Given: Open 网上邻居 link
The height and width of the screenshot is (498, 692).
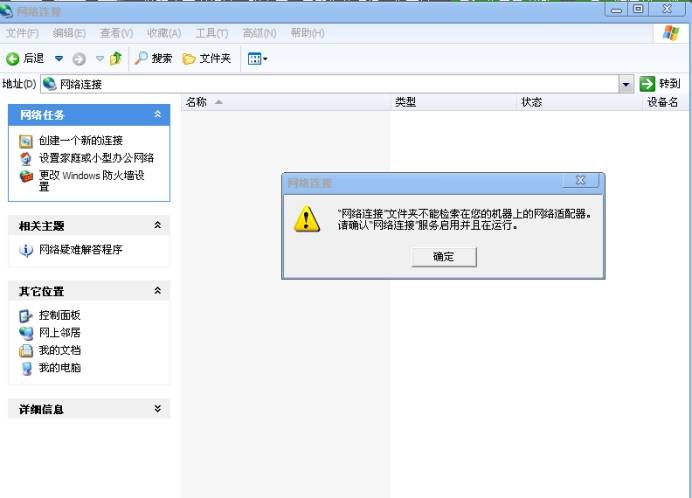Looking at the screenshot, I should [x=60, y=332].
